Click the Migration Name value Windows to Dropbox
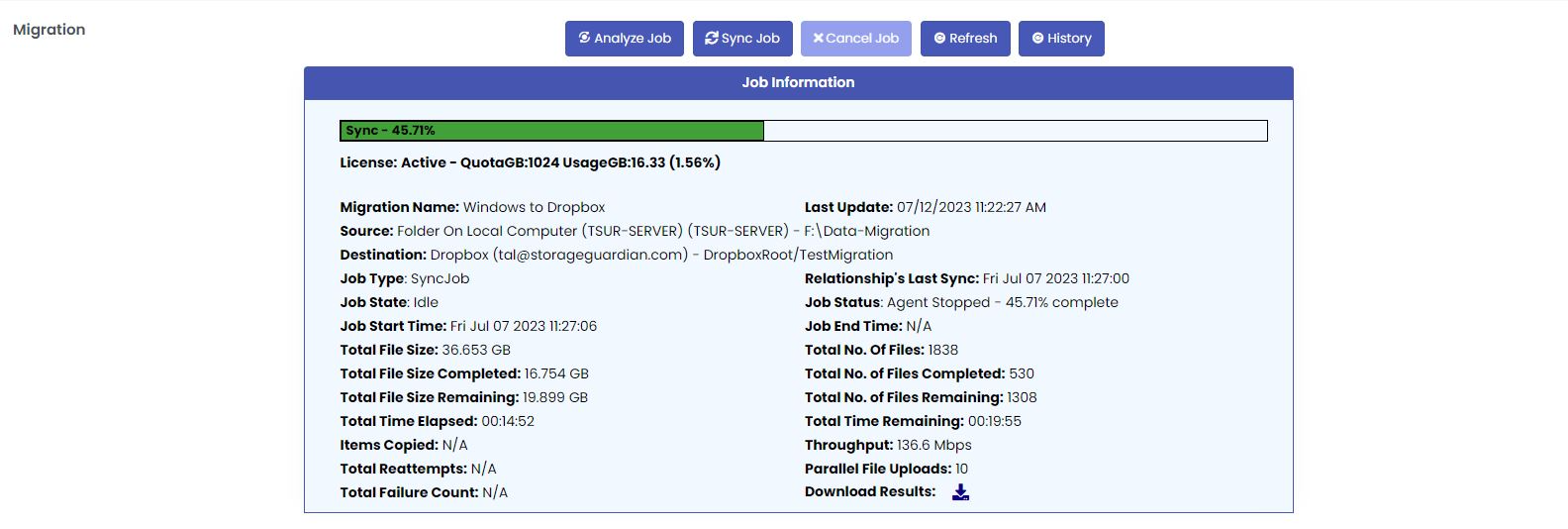This screenshot has width=1568, height=529. pos(534,207)
